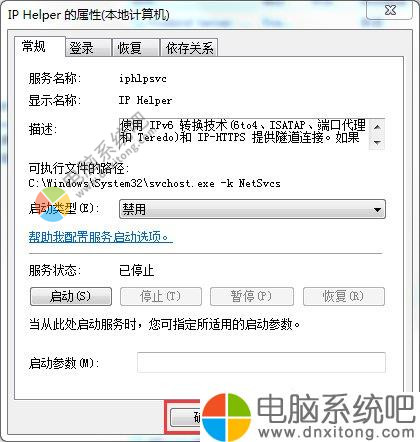The width and height of the screenshot is (420, 442).
Task: Click the 暂停(P) button
Action: pos(252,296)
